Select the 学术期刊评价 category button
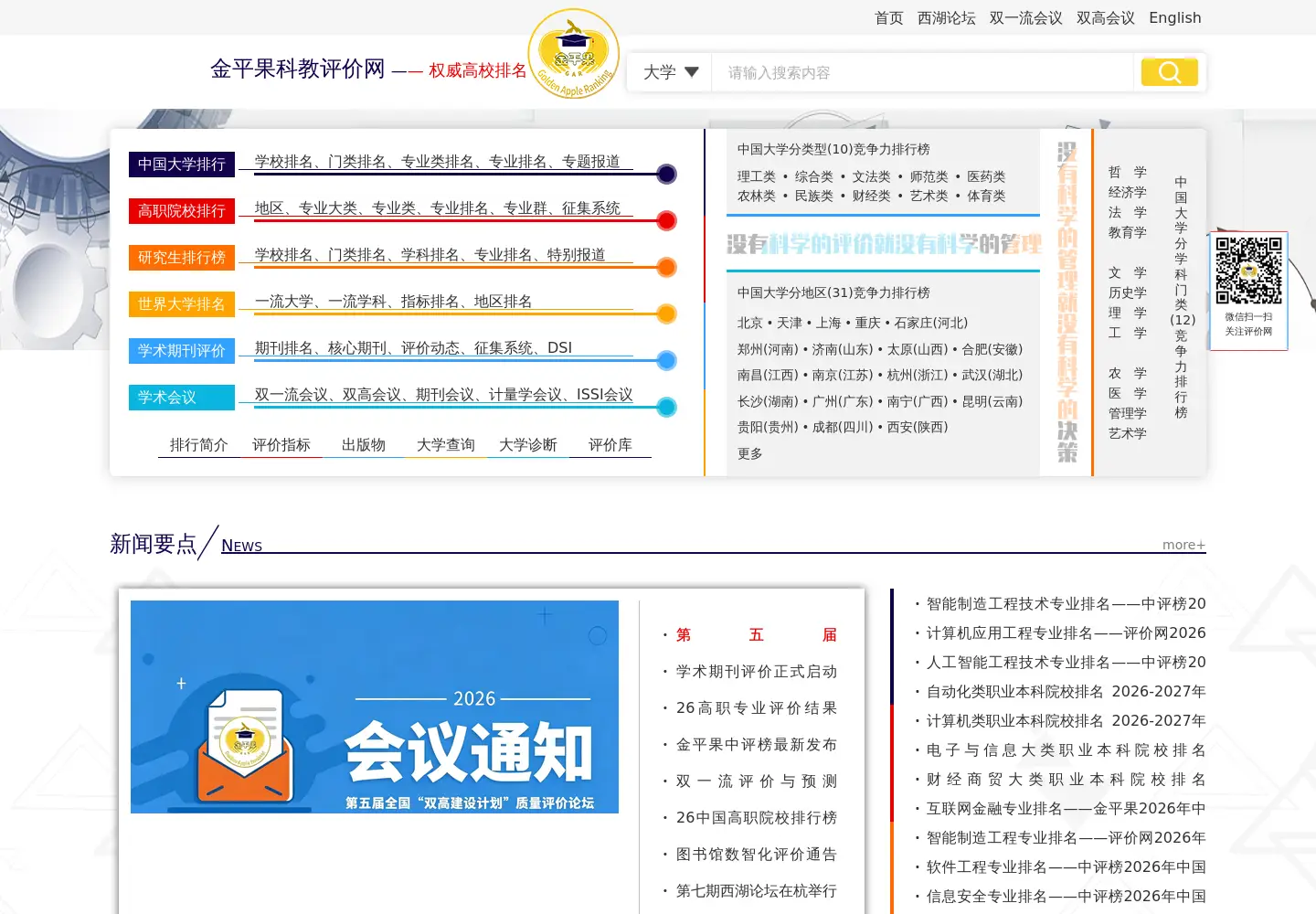 click(x=182, y=350)
